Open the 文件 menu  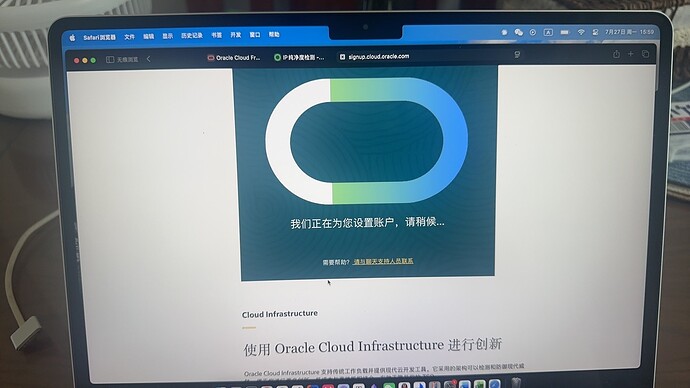point(129,37)
